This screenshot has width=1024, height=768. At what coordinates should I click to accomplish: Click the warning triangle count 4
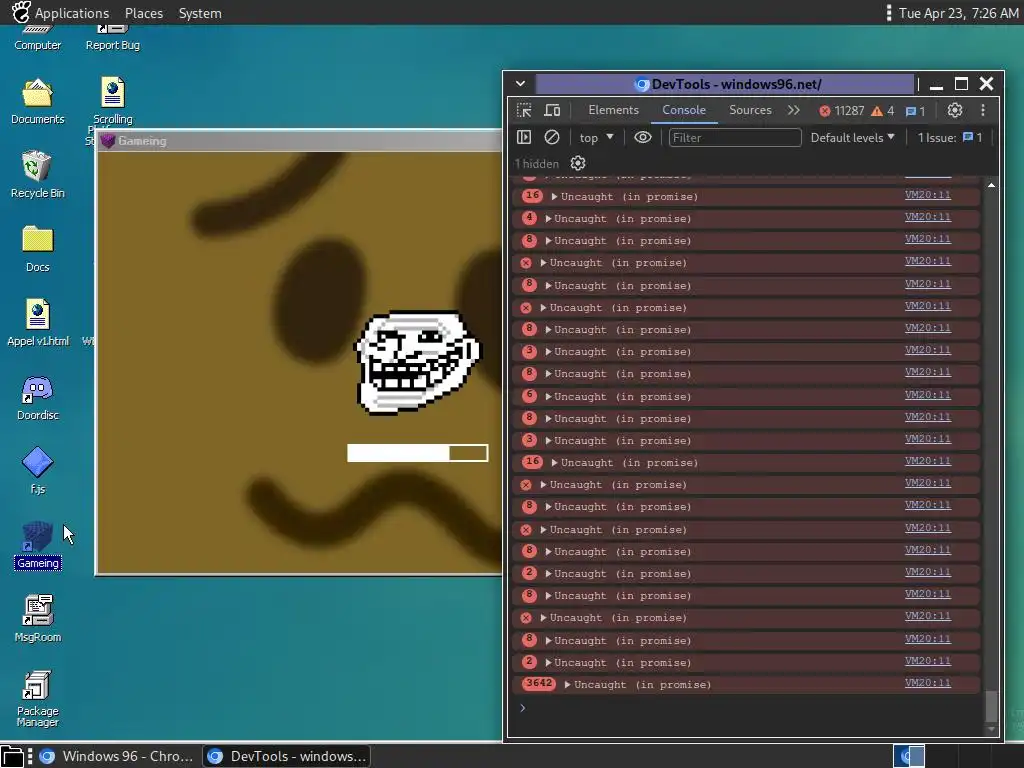883,111
